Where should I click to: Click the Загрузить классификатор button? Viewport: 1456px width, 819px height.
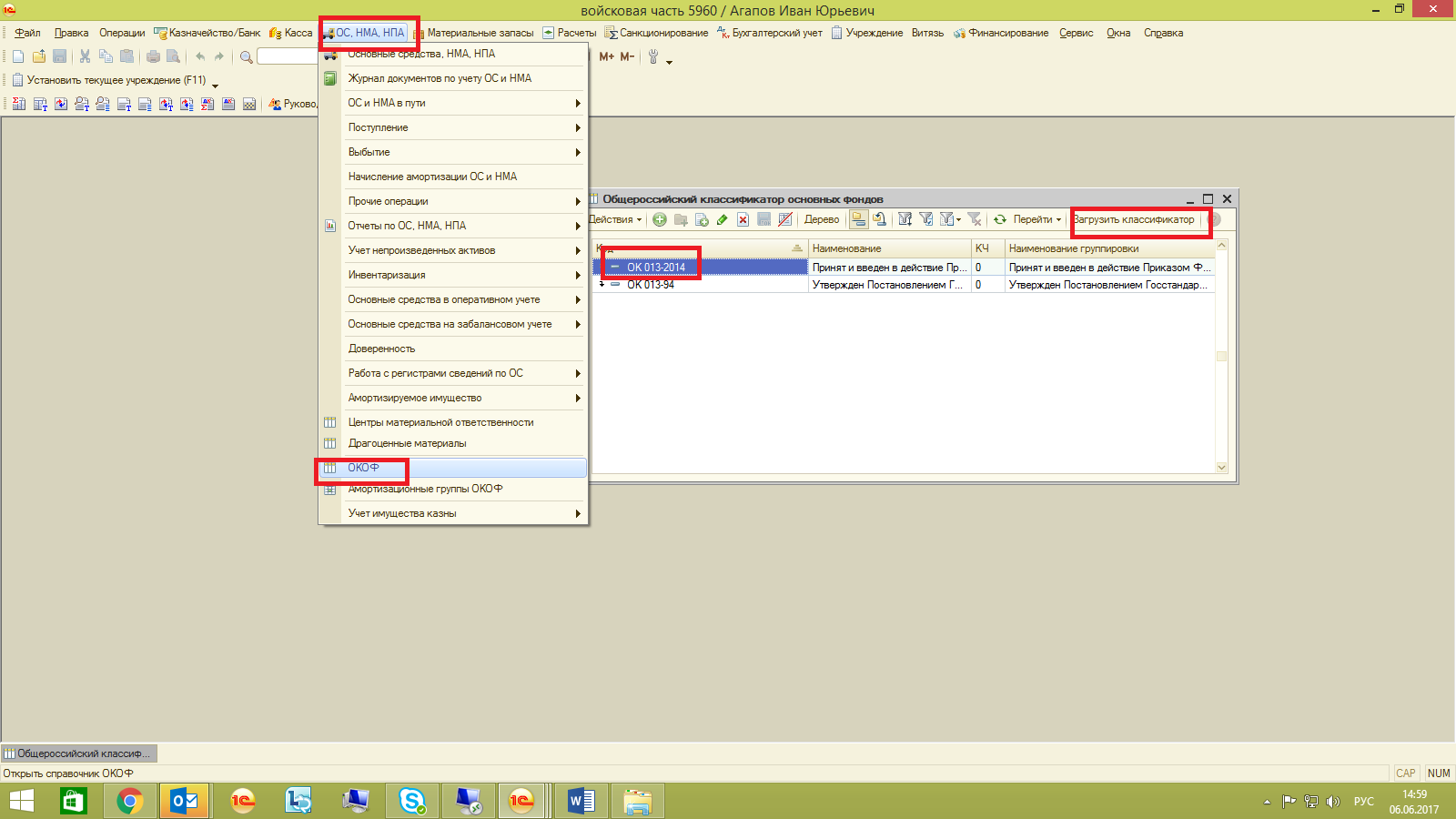point(1134,219)
